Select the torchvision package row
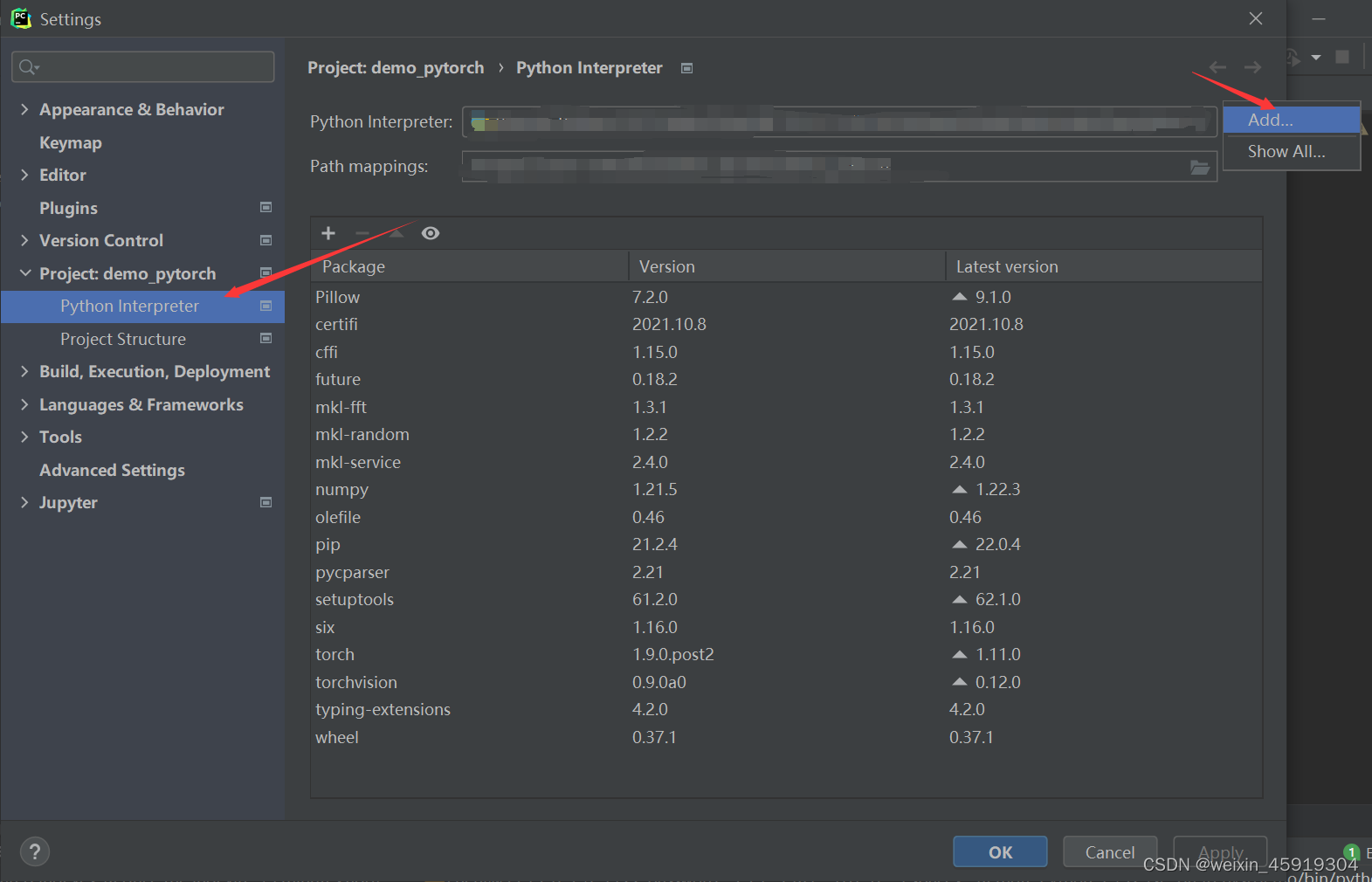 787,682
